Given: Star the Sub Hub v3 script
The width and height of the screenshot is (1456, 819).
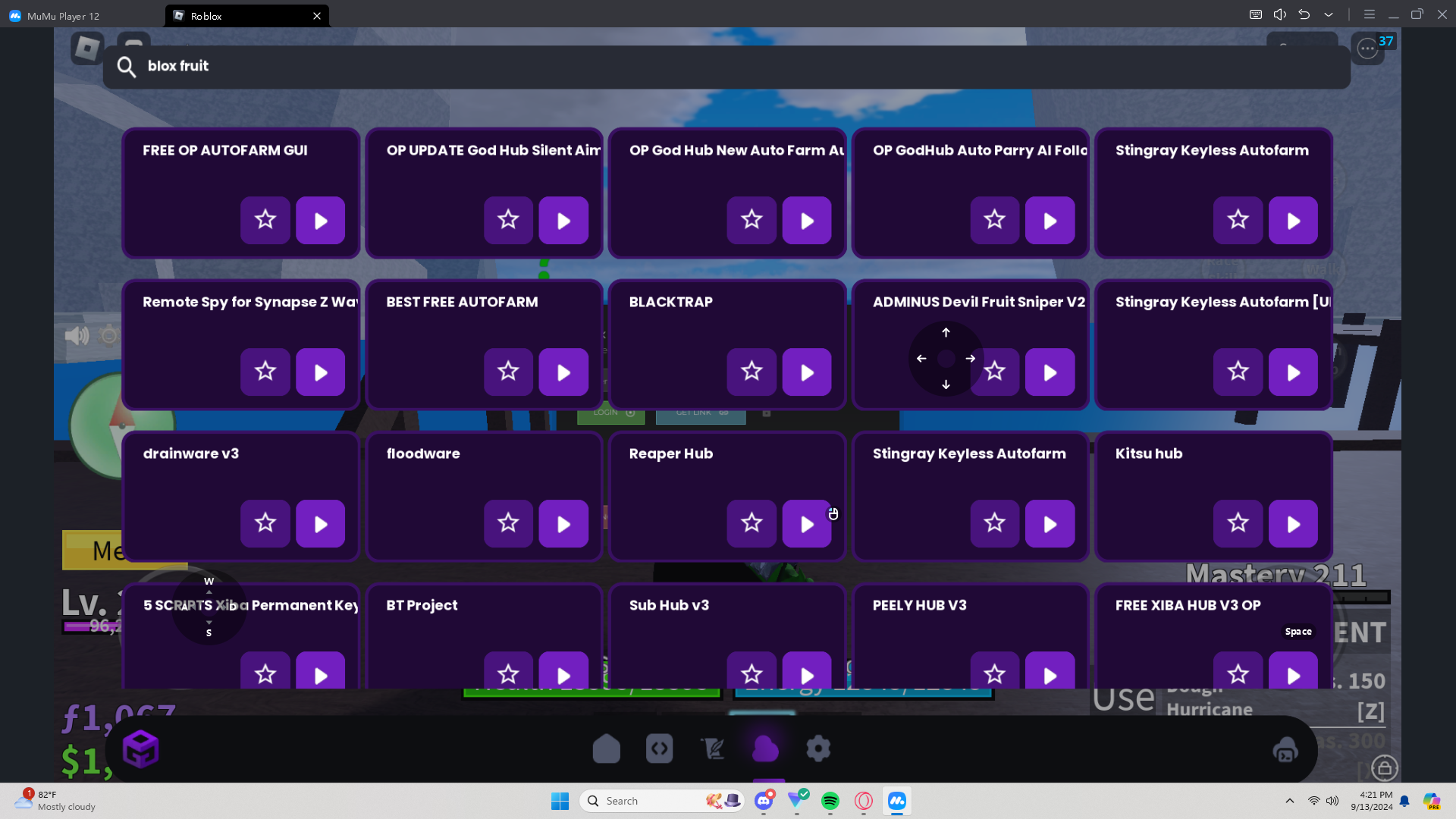Looking at the screenshot, I should (752, 670).
